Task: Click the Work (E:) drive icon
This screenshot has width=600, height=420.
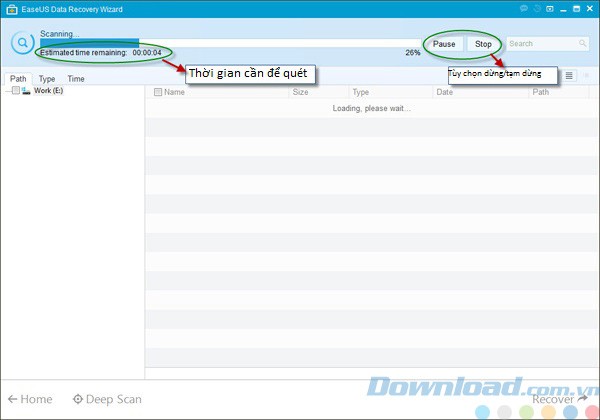Action: 26,91
